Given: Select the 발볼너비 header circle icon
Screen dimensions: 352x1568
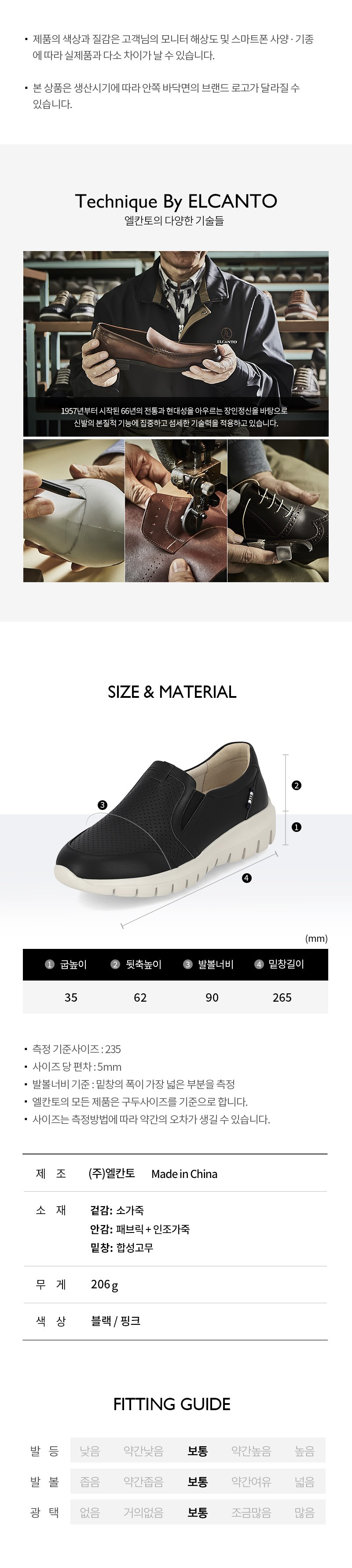Looking at the screenshot, I should pos(187,964).
